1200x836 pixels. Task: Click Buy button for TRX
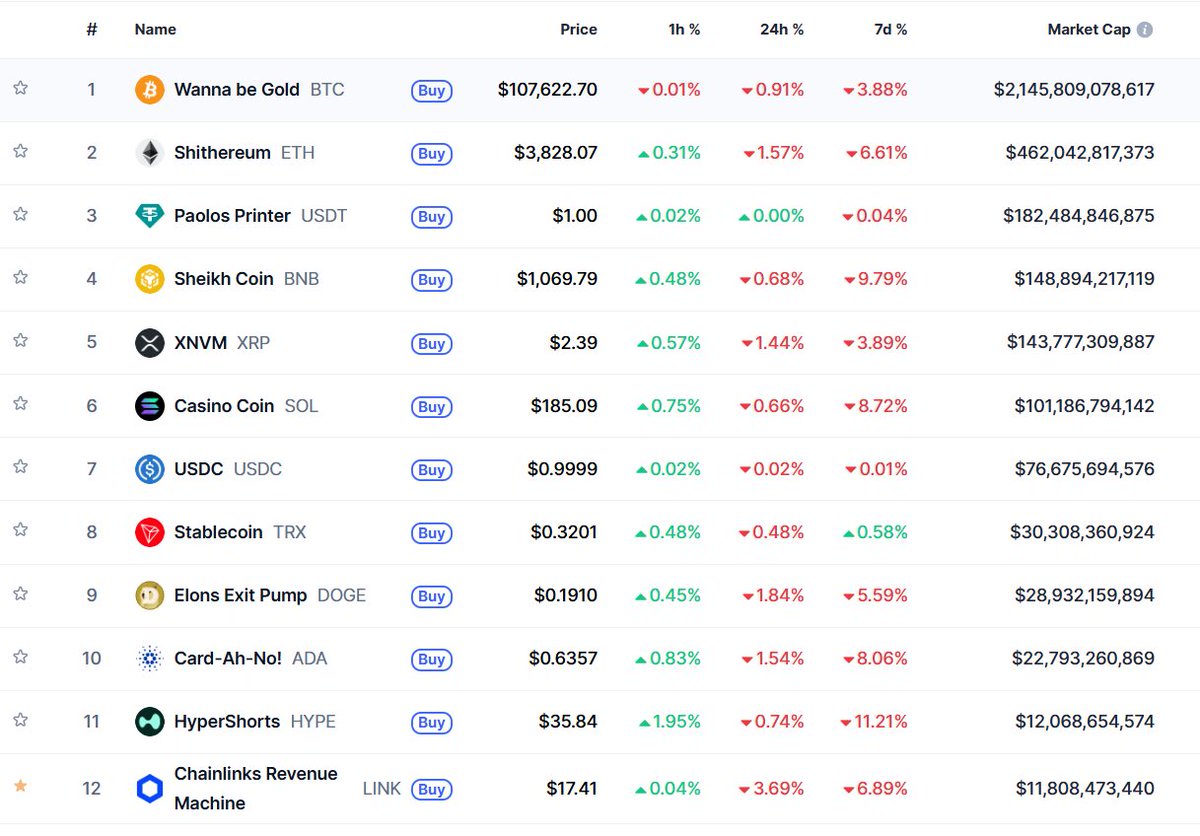click(x=431, y=533)
